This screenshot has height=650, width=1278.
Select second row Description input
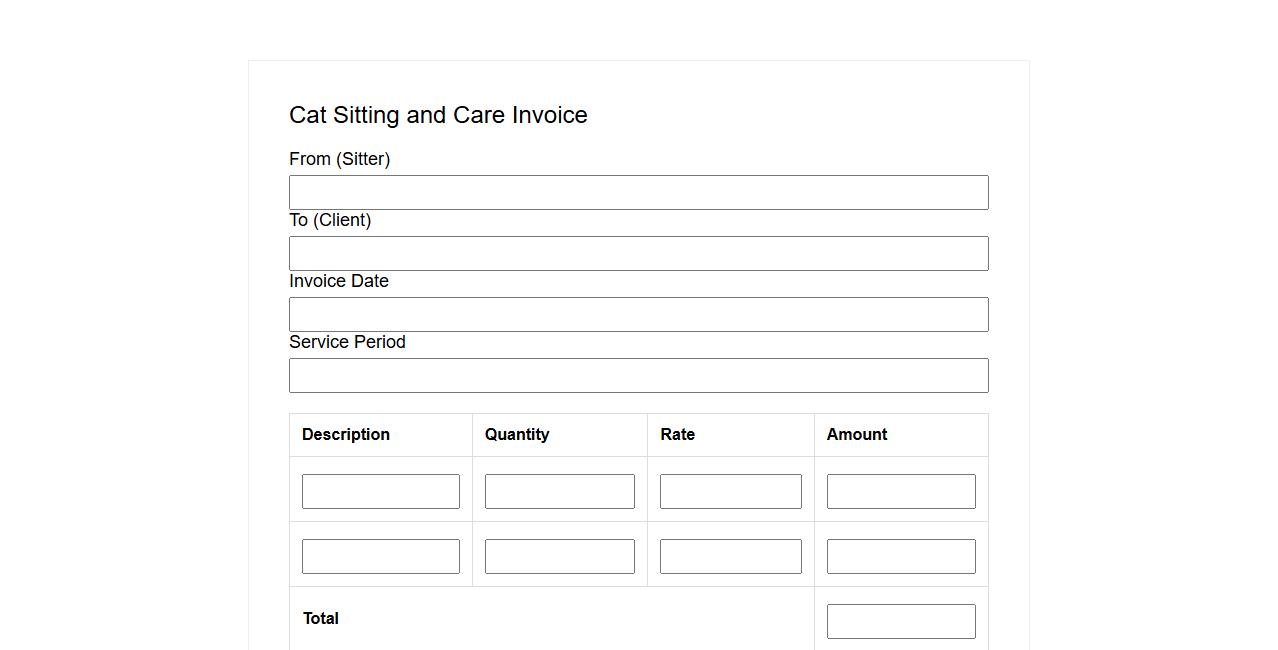point(380,557)
